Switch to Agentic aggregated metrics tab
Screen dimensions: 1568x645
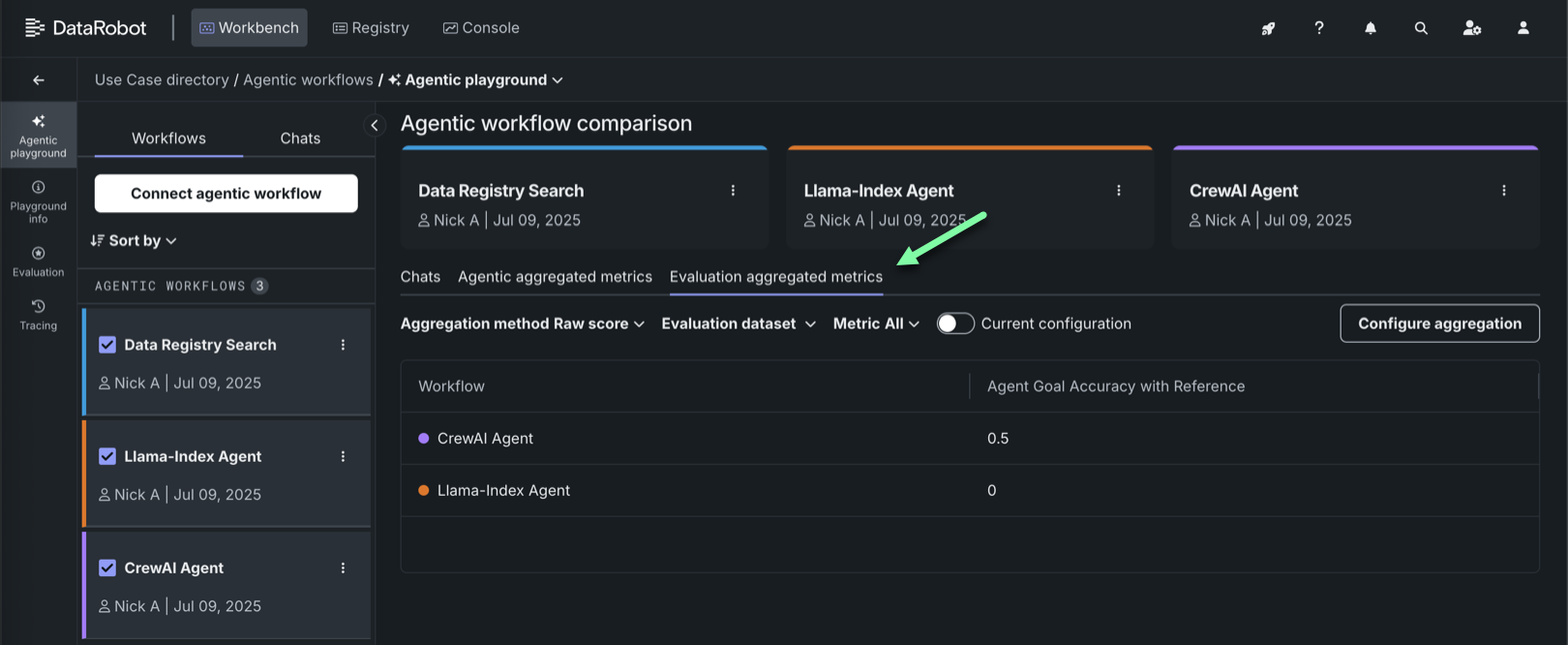[555, 277]
